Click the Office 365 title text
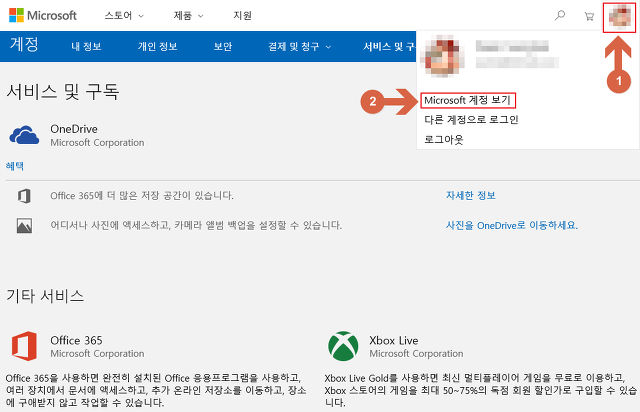Image resolution: width=640 pixels, height=412 pixels. pos(76,340)
